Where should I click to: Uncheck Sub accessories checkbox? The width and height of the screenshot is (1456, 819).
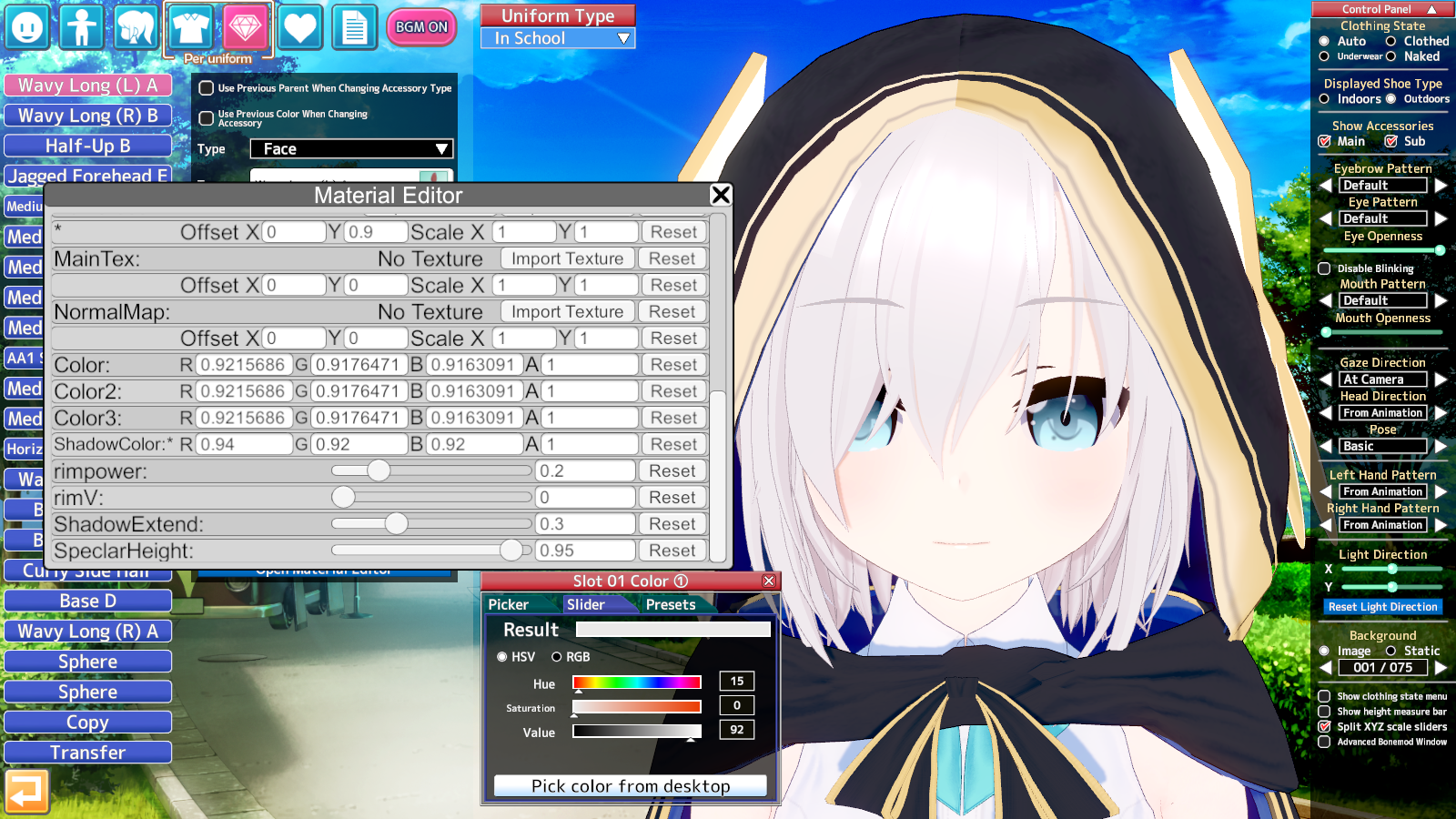click(x=1390, y=141)
